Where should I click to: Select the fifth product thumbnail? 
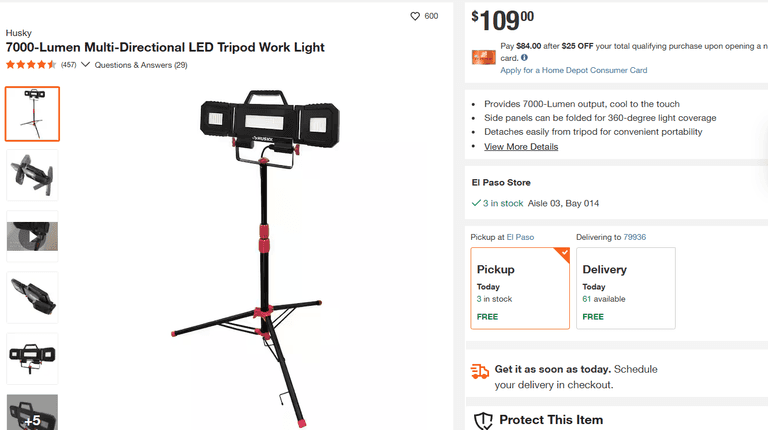click(32, 357)
